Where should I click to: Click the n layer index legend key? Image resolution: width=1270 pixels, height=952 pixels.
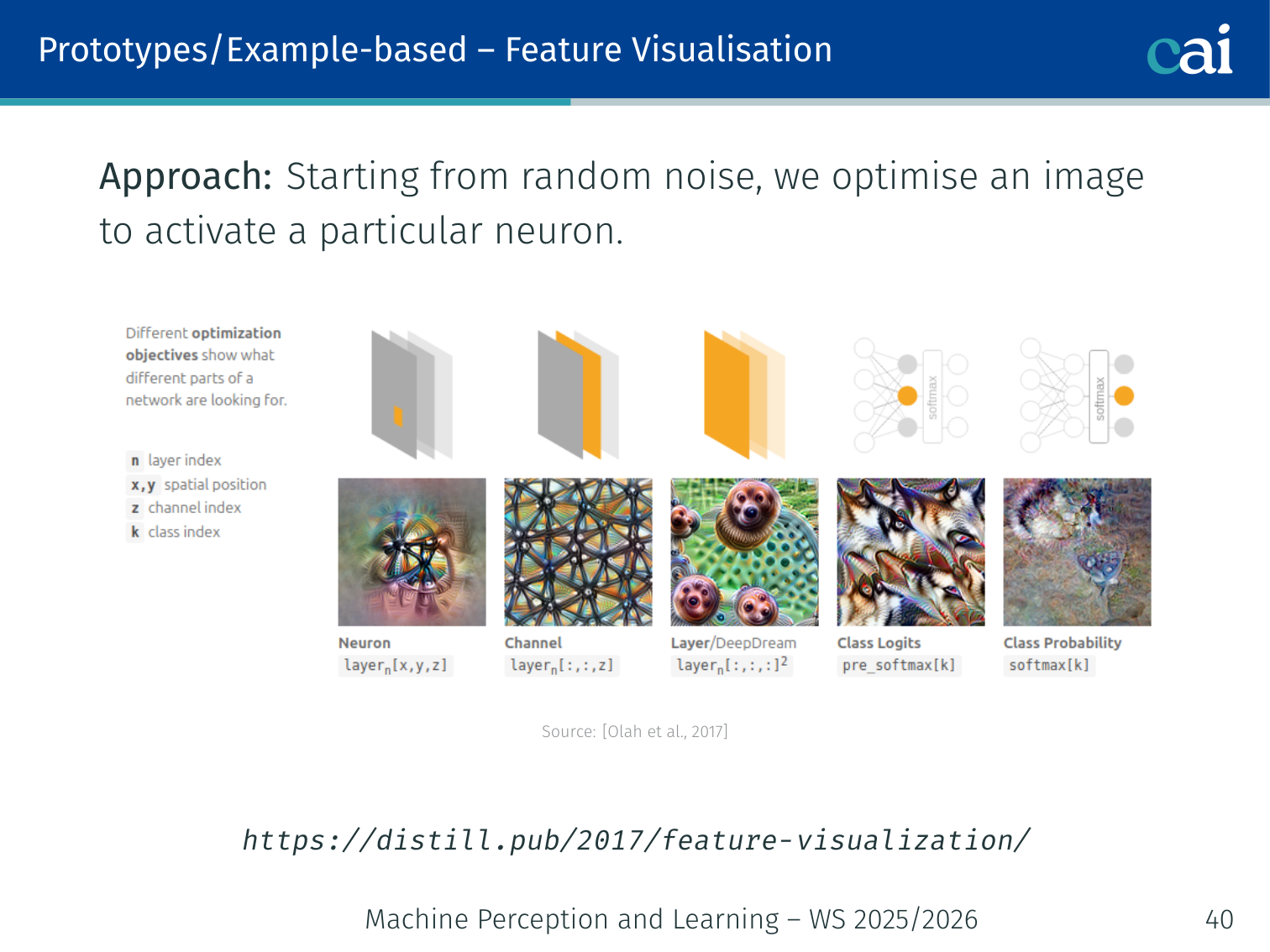(x=135, y=460)
